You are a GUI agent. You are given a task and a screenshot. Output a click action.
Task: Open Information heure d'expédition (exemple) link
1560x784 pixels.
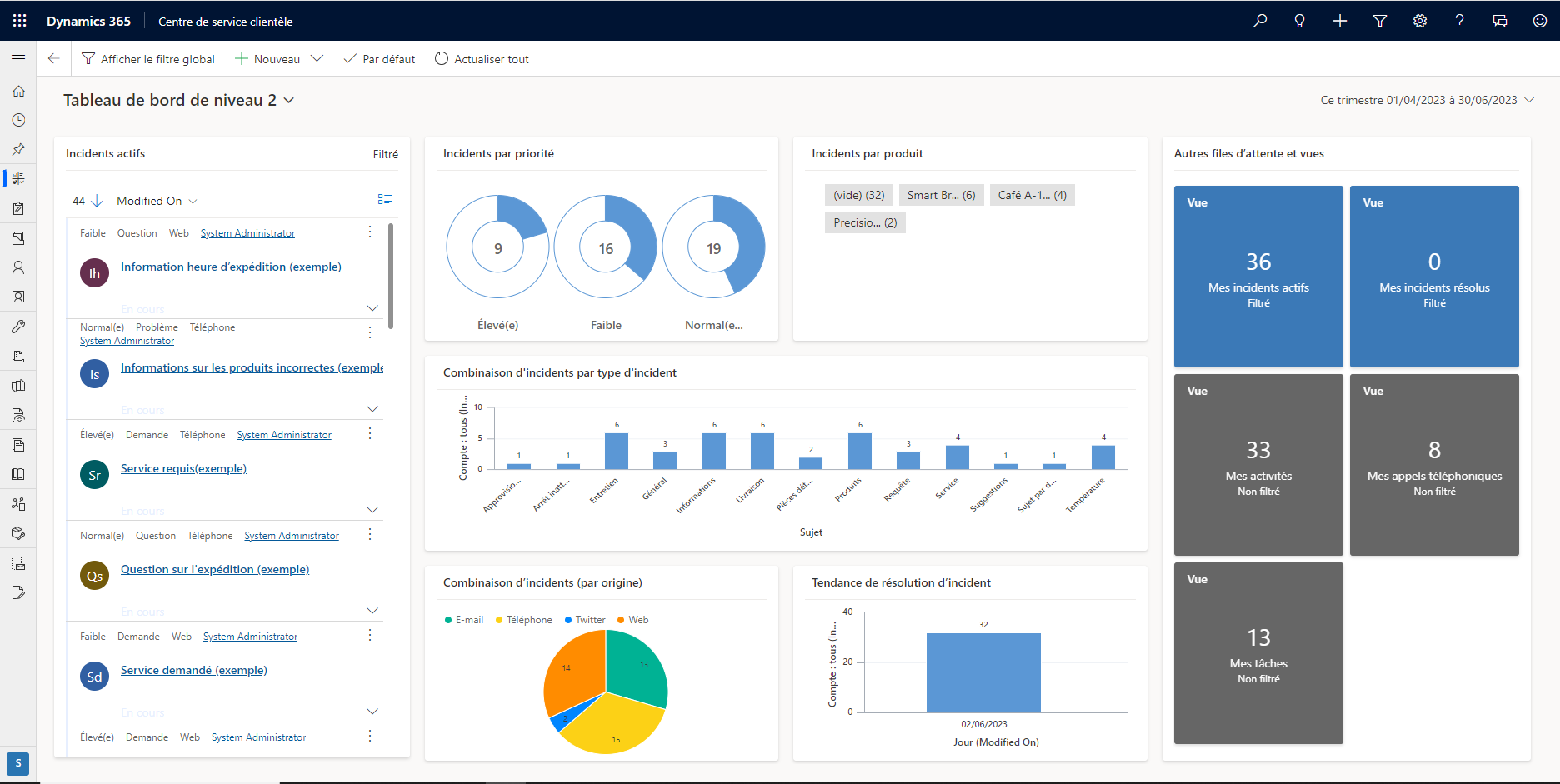coord(231,267)
